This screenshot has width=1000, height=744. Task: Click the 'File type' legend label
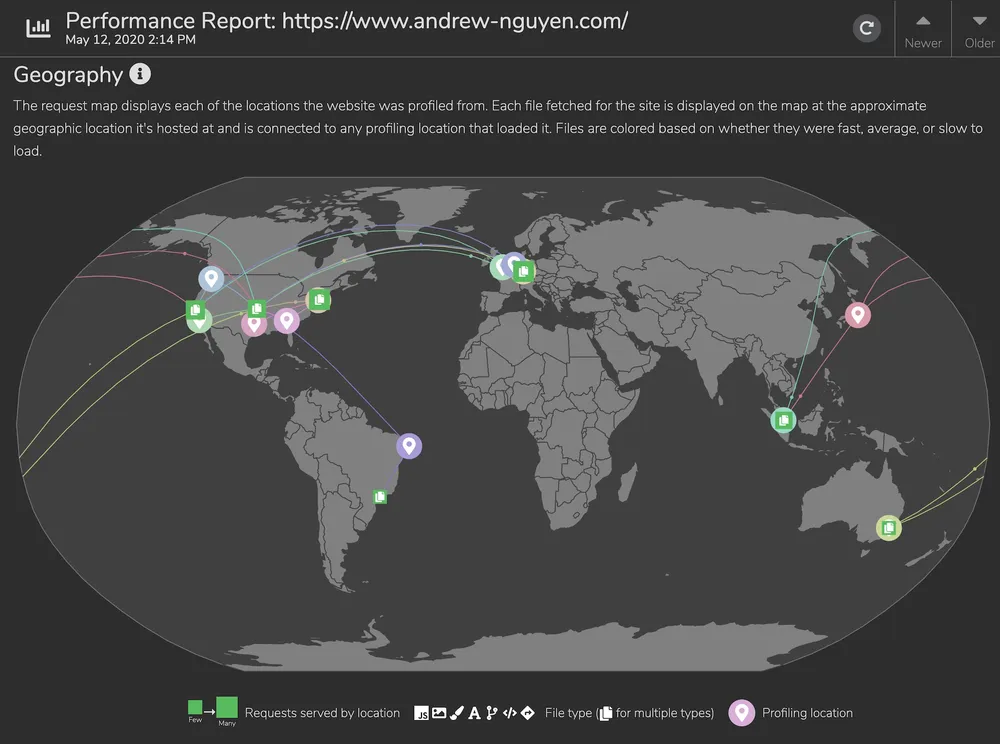[568, 713]
